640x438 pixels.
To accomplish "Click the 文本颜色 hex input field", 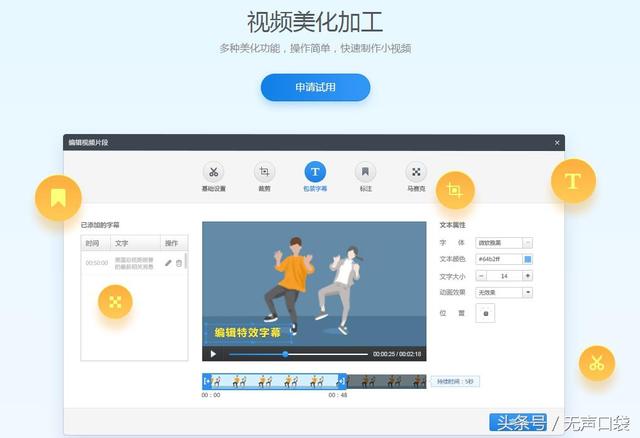I will (x=498, y=259).
